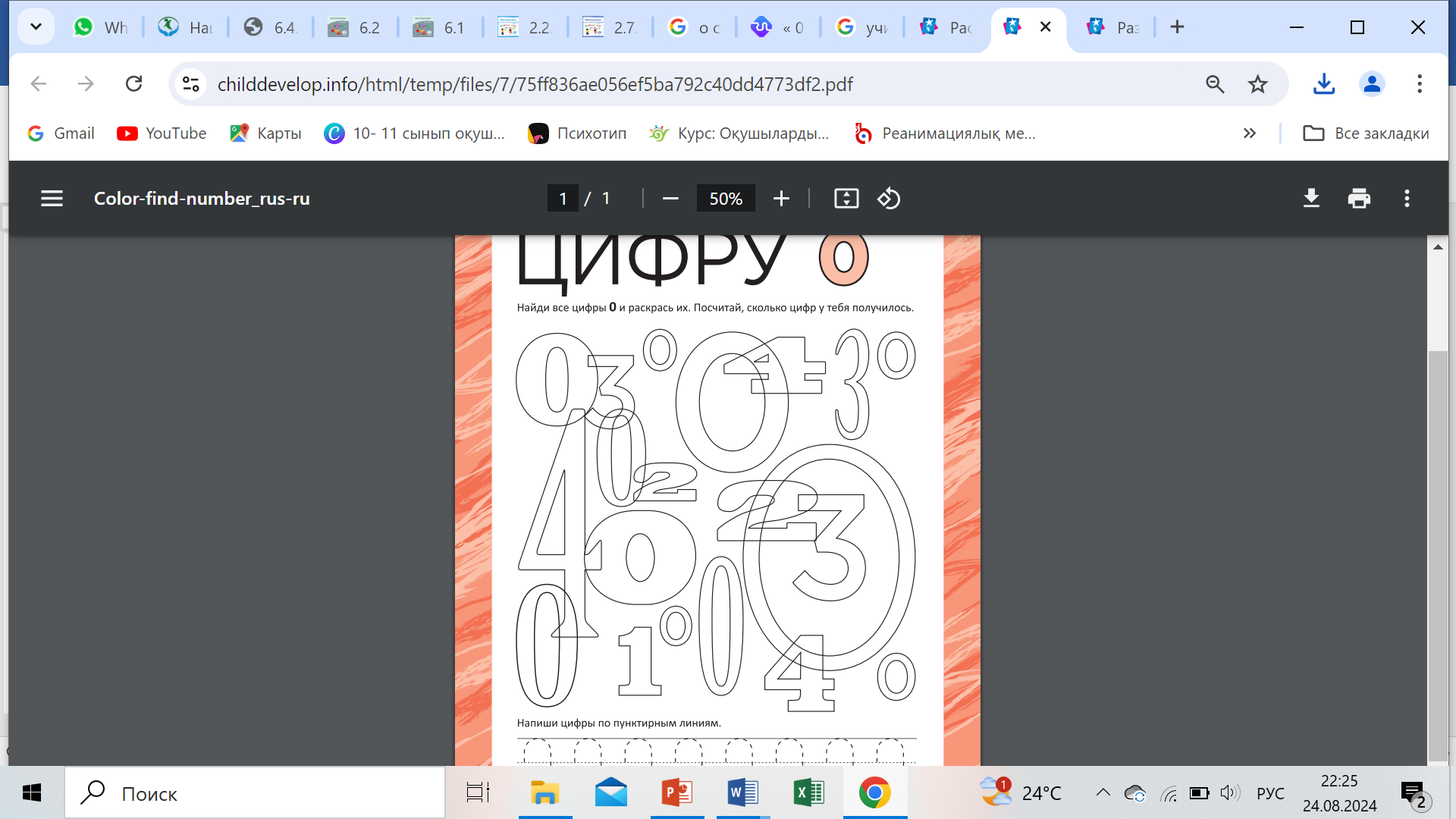Image resolution: width=1456 pixels, height=819 pixels.
Task: Expand the tab search dropdown arrow
Action: point(36,27)
